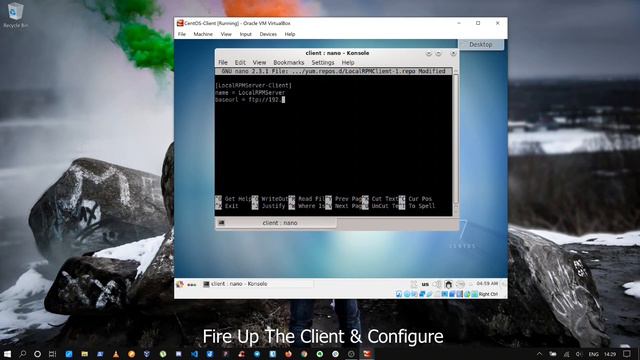The image size is (640, 360).
Task: Click guest clock showing 04:59 AM
Action: [487, 283]
